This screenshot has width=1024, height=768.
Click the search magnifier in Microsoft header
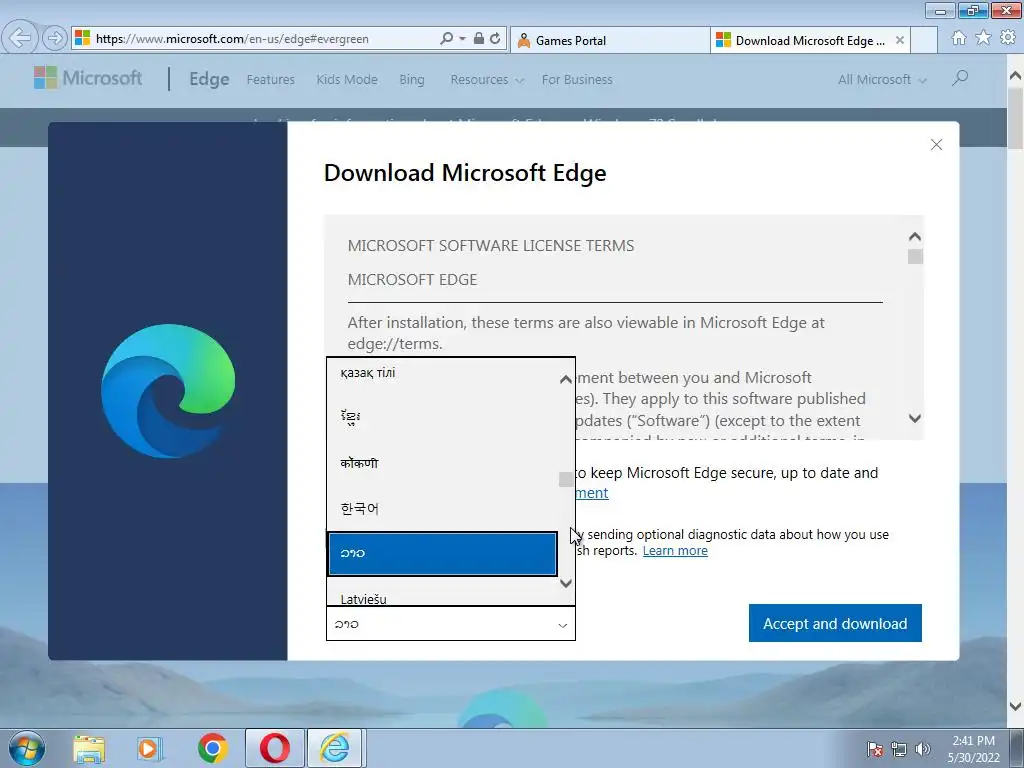point(959,78)
